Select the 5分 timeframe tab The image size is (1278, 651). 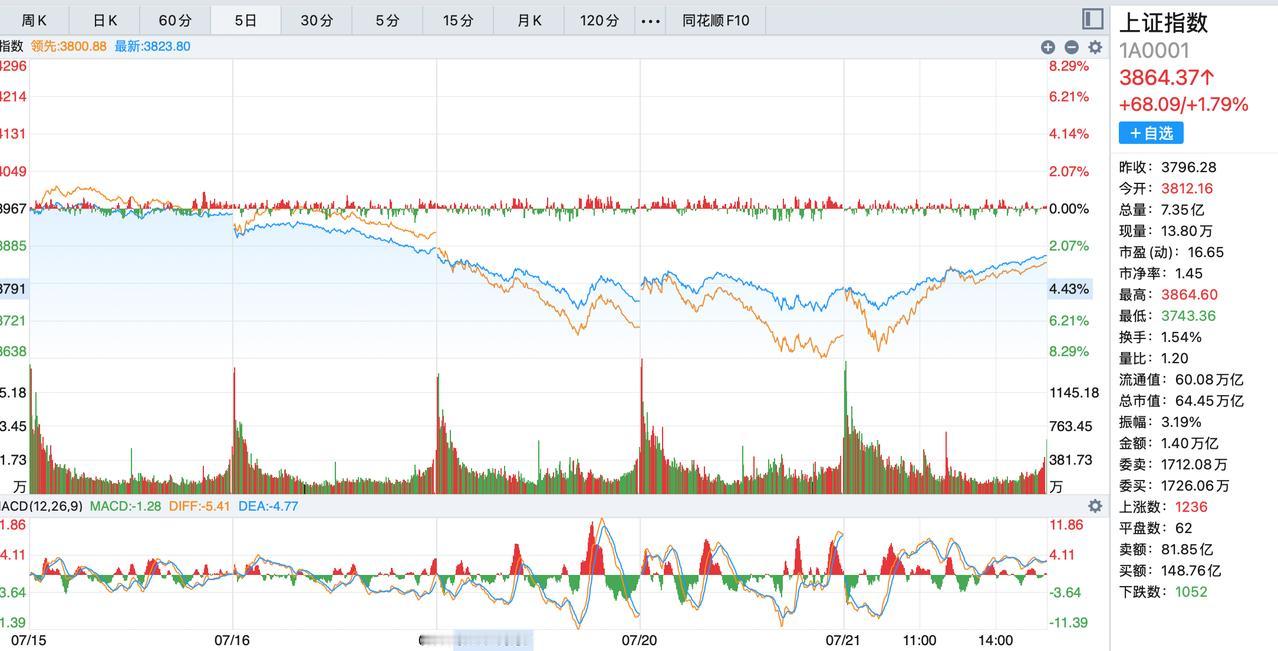click(387, 20)
